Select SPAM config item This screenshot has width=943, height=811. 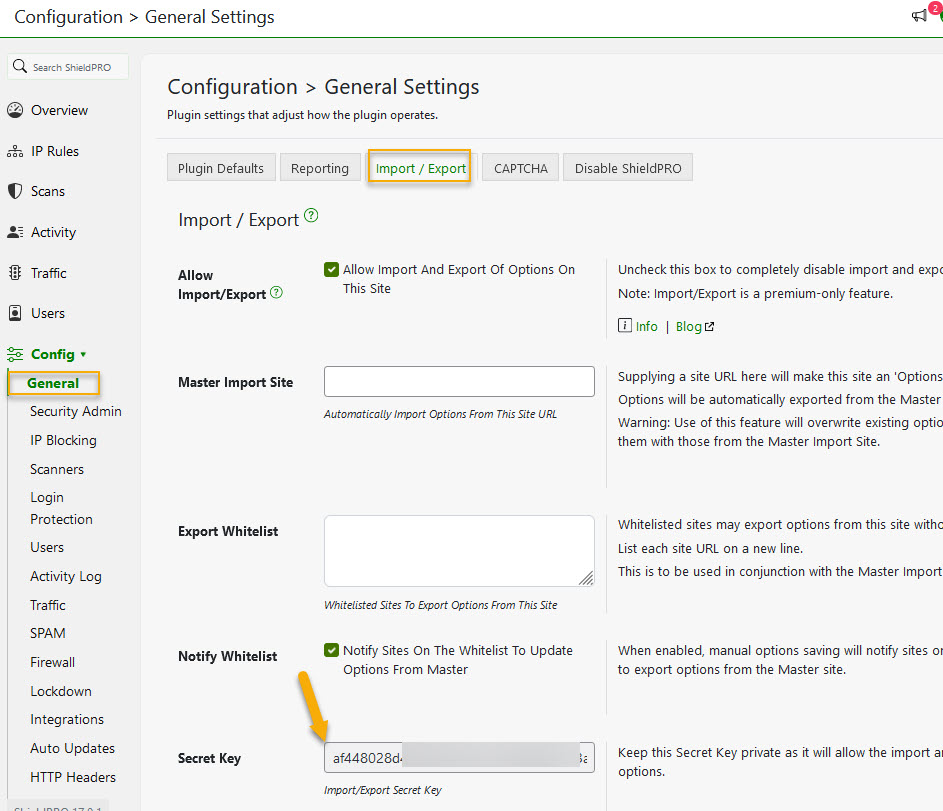(48, 633)
